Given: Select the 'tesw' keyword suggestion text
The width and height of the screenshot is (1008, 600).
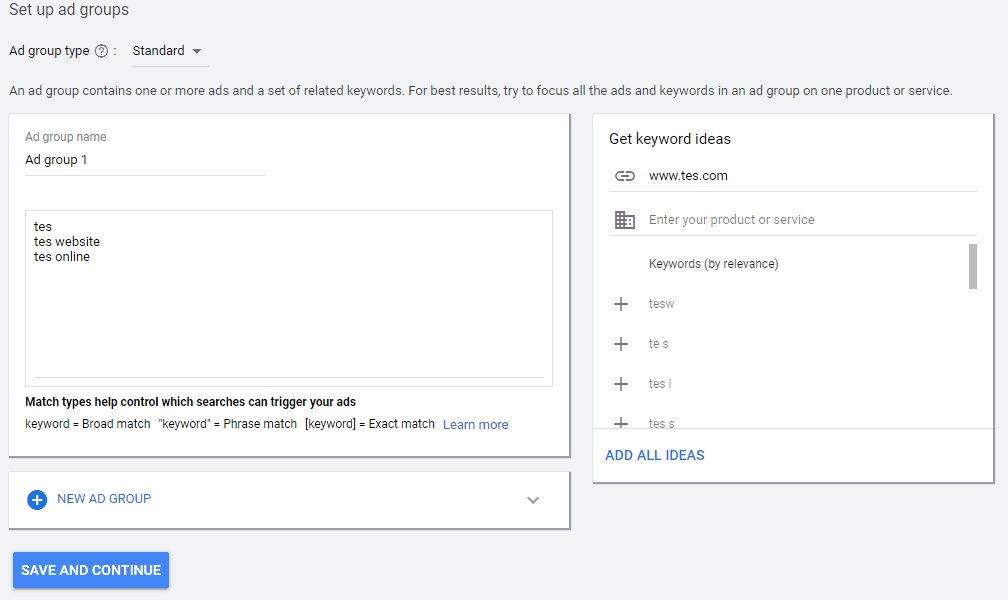Looking at the screenshot, I should [x=661, y=304].
